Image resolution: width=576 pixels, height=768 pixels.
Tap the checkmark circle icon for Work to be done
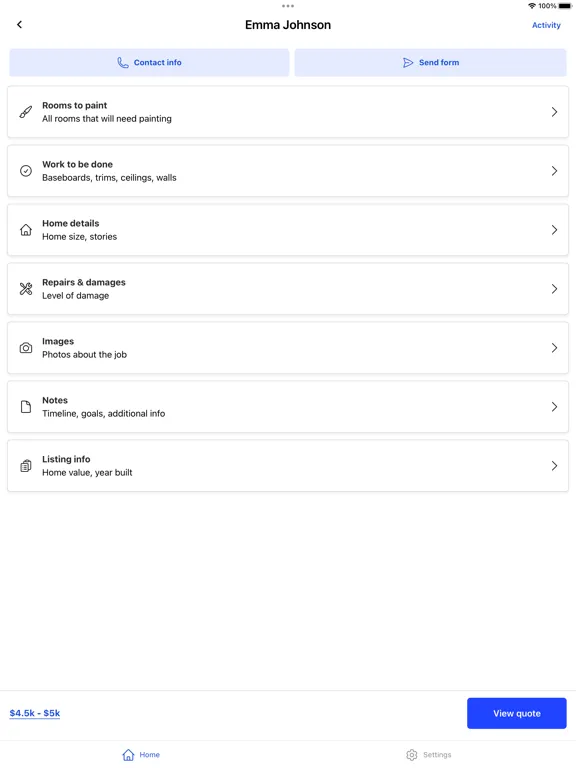[26, 171]
